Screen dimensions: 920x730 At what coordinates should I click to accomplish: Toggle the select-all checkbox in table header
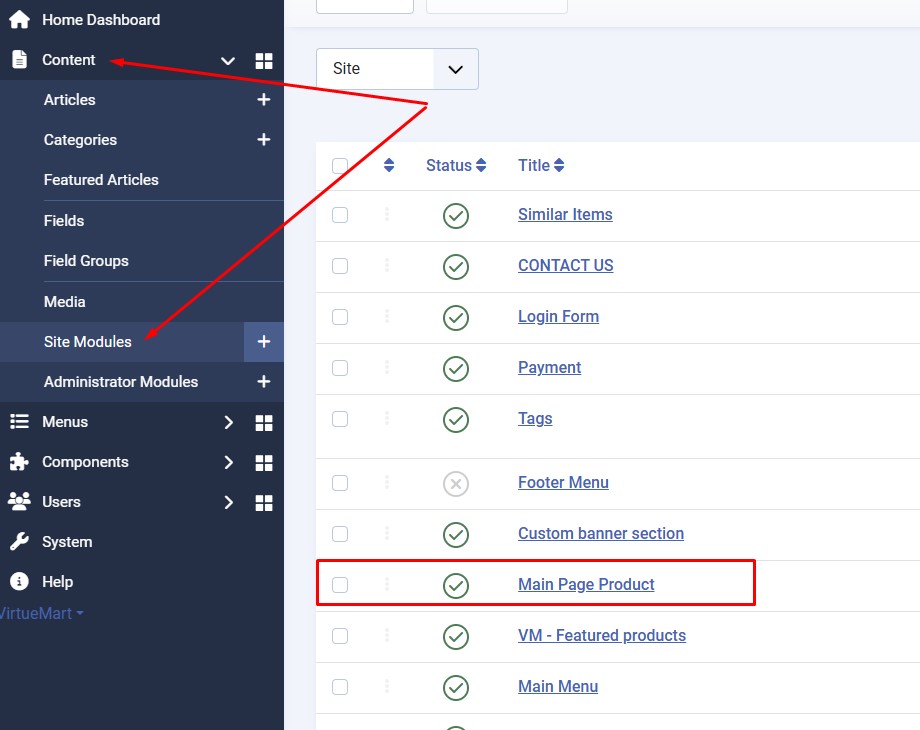[340, 166]
